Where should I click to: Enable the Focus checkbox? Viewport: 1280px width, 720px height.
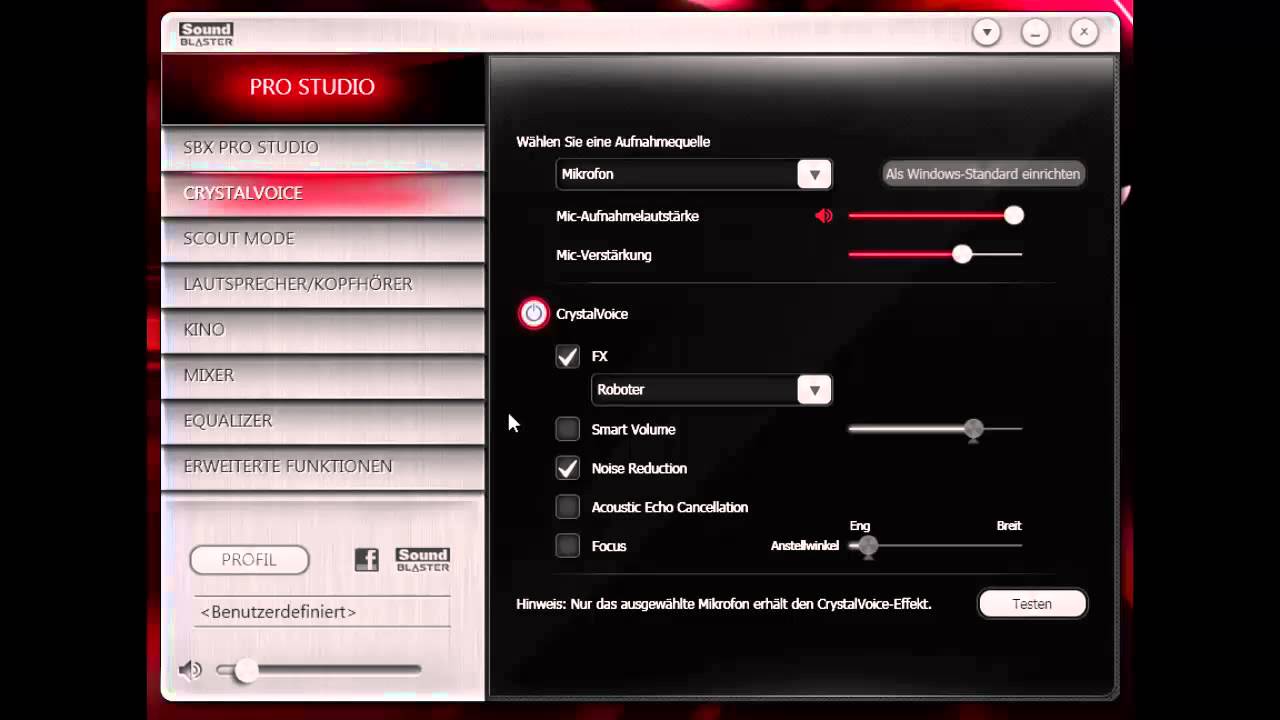point(567,546)
